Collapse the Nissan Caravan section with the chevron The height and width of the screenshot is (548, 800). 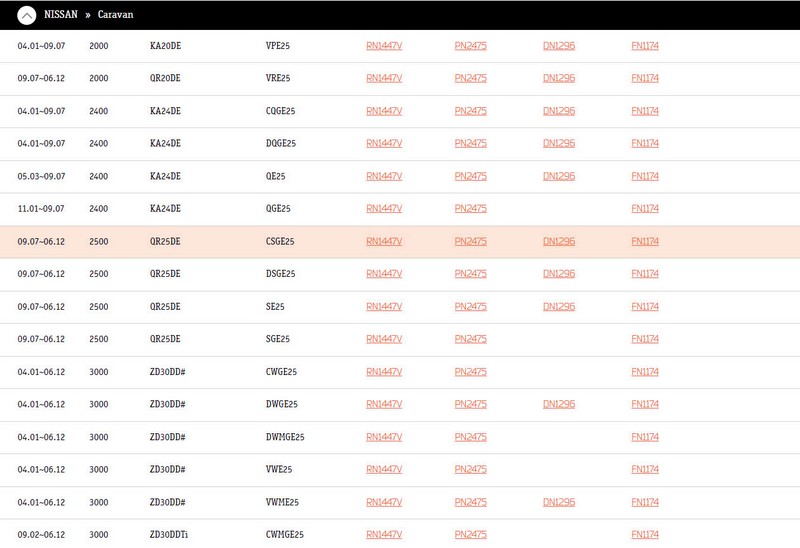tap(27, 15)
